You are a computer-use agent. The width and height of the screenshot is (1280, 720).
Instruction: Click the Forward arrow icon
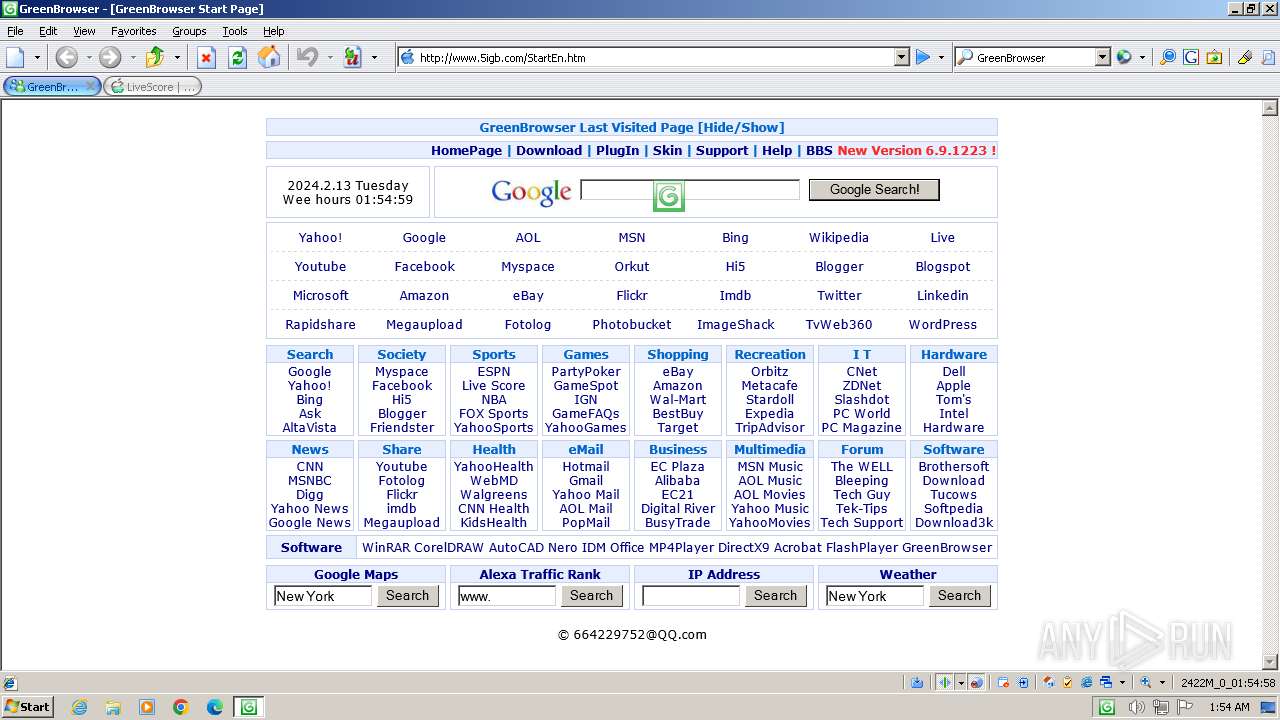coord(110,57)
